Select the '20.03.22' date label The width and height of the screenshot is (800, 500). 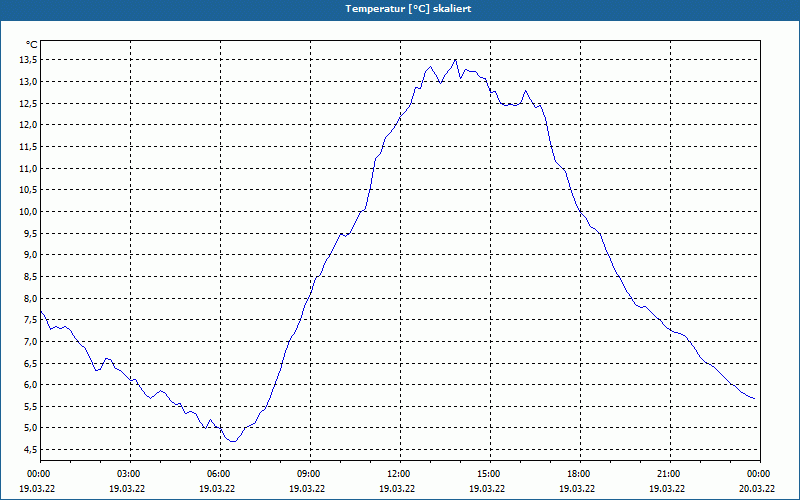757,488
